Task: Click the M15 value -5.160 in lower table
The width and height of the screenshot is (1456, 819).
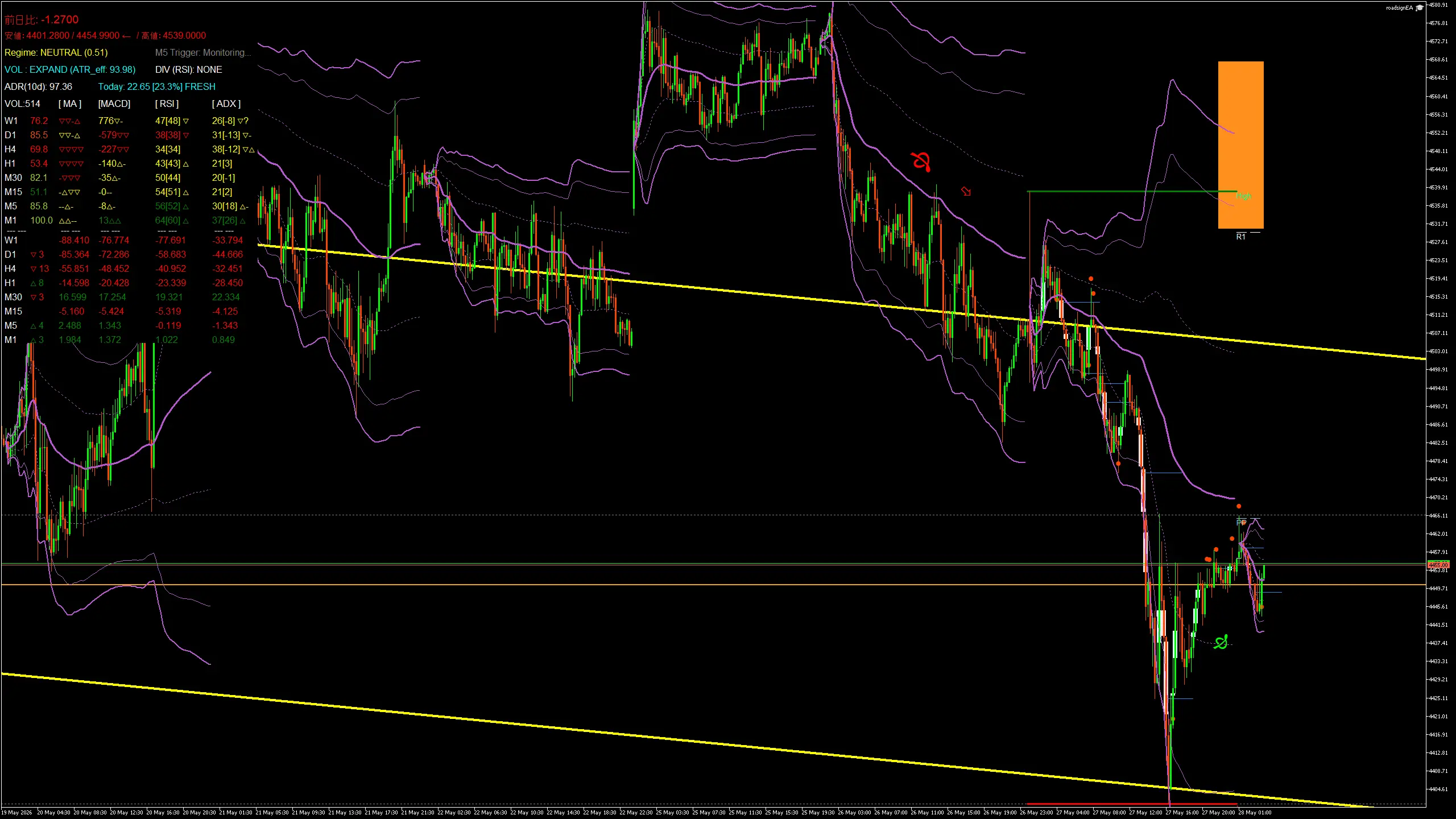Action: (x=72, y=311)
